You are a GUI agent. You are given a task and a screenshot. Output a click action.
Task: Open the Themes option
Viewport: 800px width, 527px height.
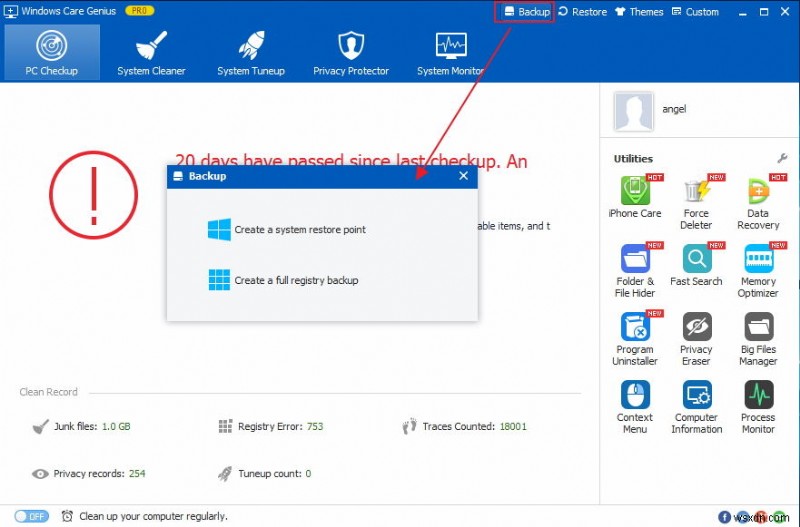pos(639,12)
